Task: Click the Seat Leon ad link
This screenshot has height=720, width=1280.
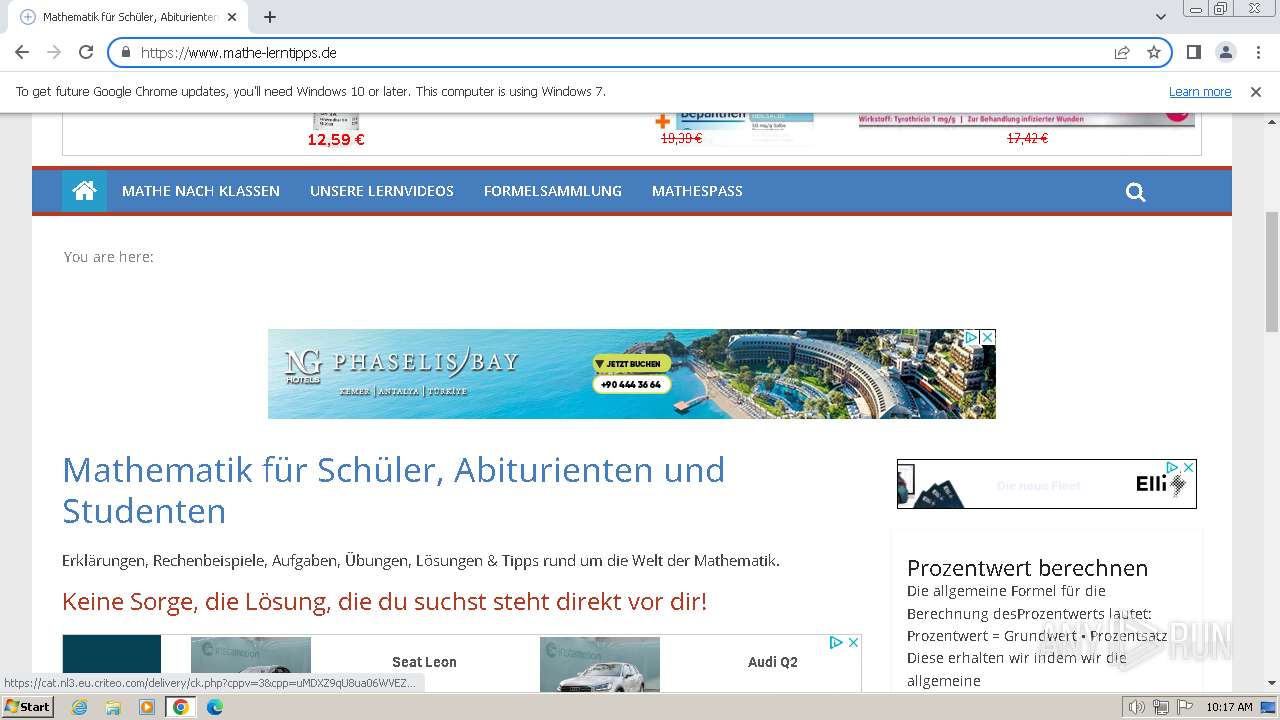Action: coord(424,662)
